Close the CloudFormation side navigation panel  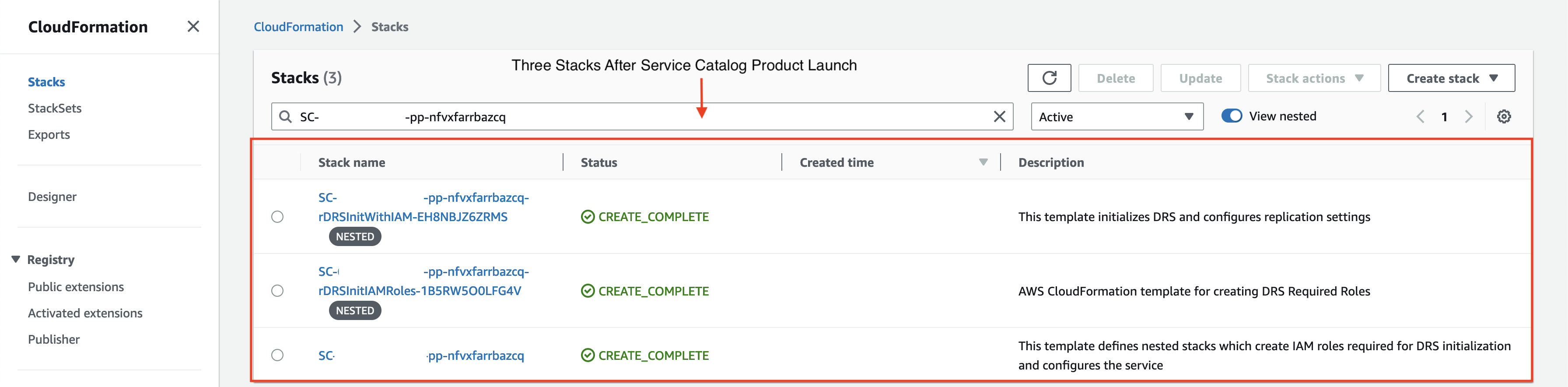tap(193, 27)
